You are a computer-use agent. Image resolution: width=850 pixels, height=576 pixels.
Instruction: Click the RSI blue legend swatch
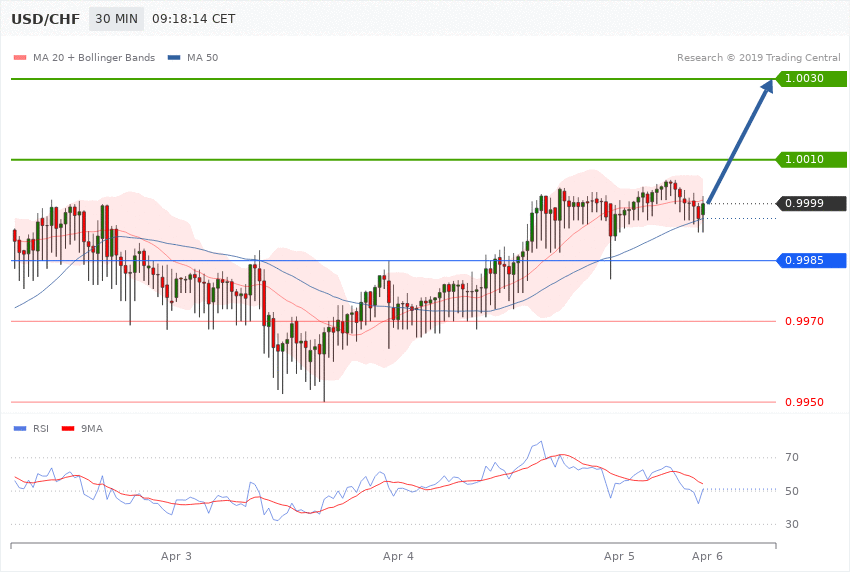point(20,429)
